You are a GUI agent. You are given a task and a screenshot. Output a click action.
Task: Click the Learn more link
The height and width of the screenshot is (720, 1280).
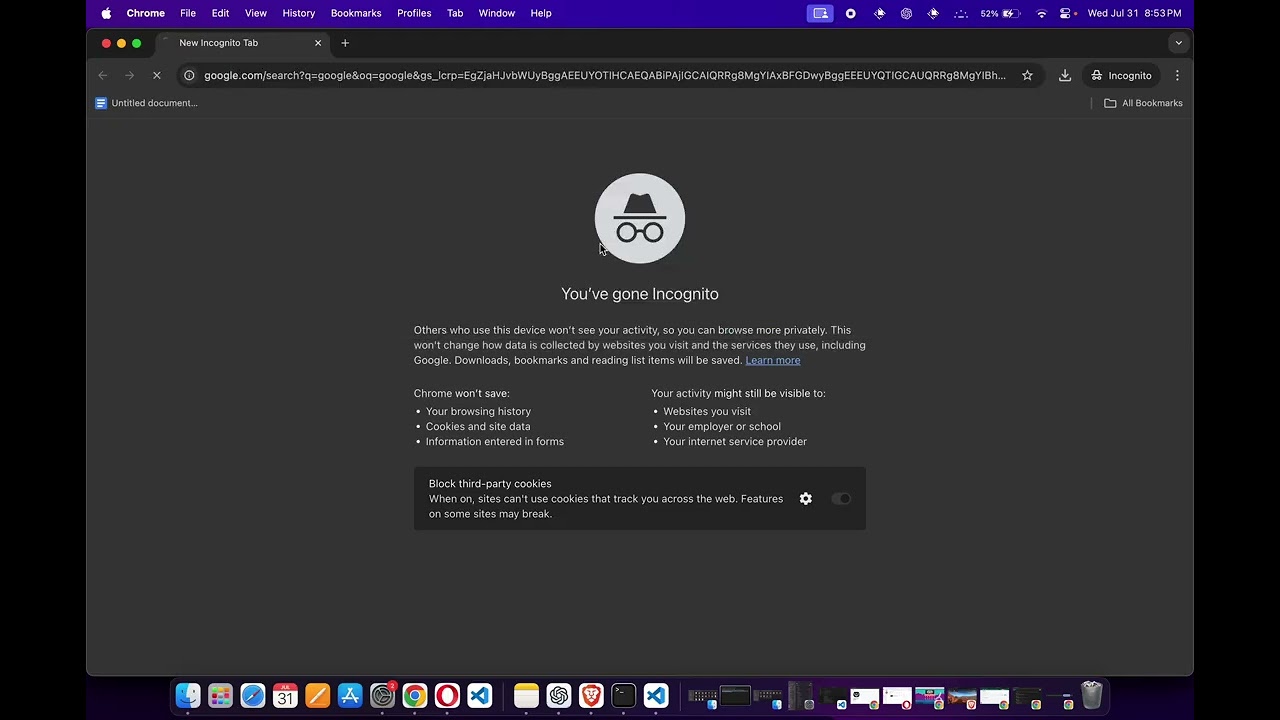point(773,360)
